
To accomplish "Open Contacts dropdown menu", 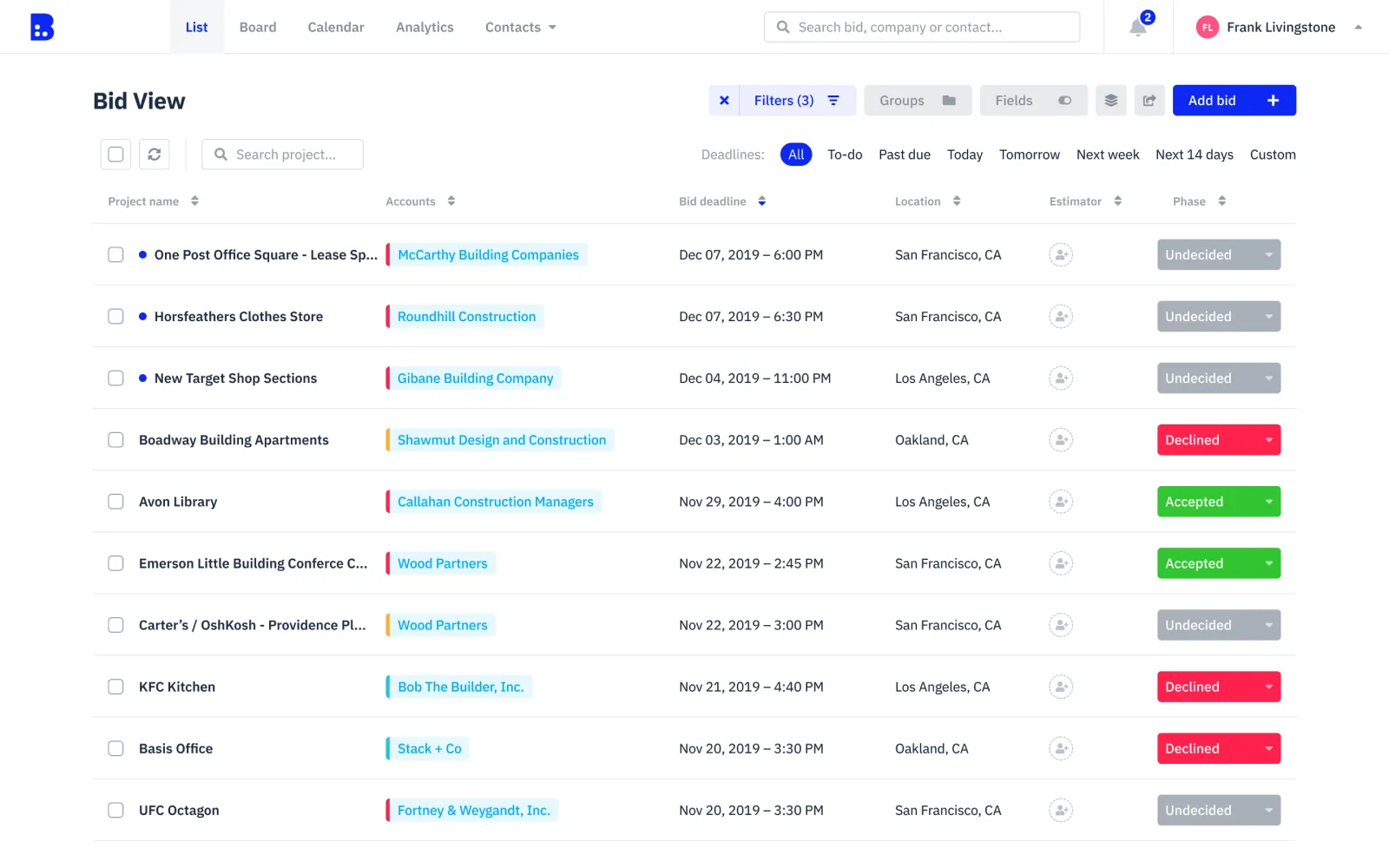I will 520,28.
